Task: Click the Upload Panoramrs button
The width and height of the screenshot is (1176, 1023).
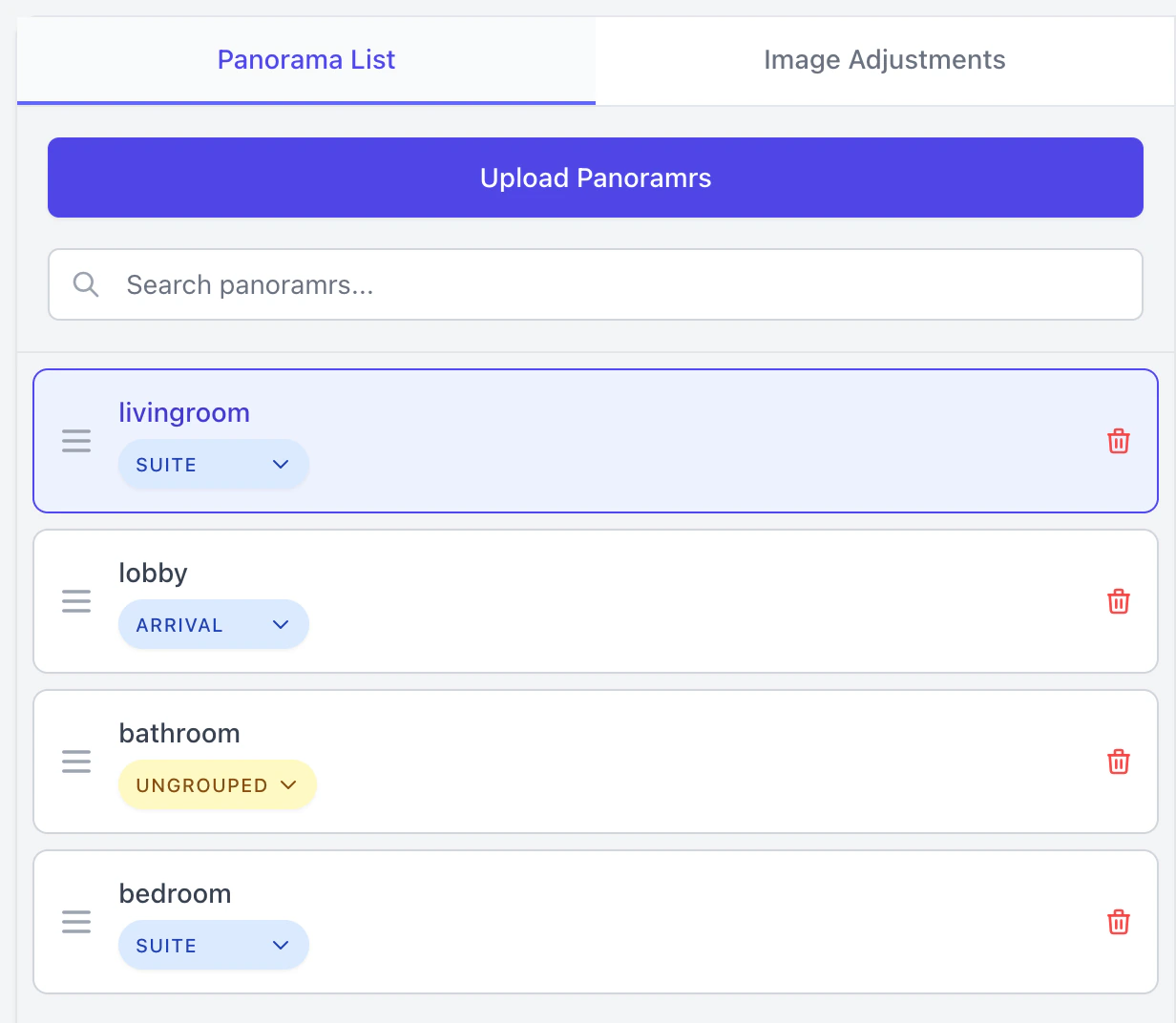Action: coord(596,177)
